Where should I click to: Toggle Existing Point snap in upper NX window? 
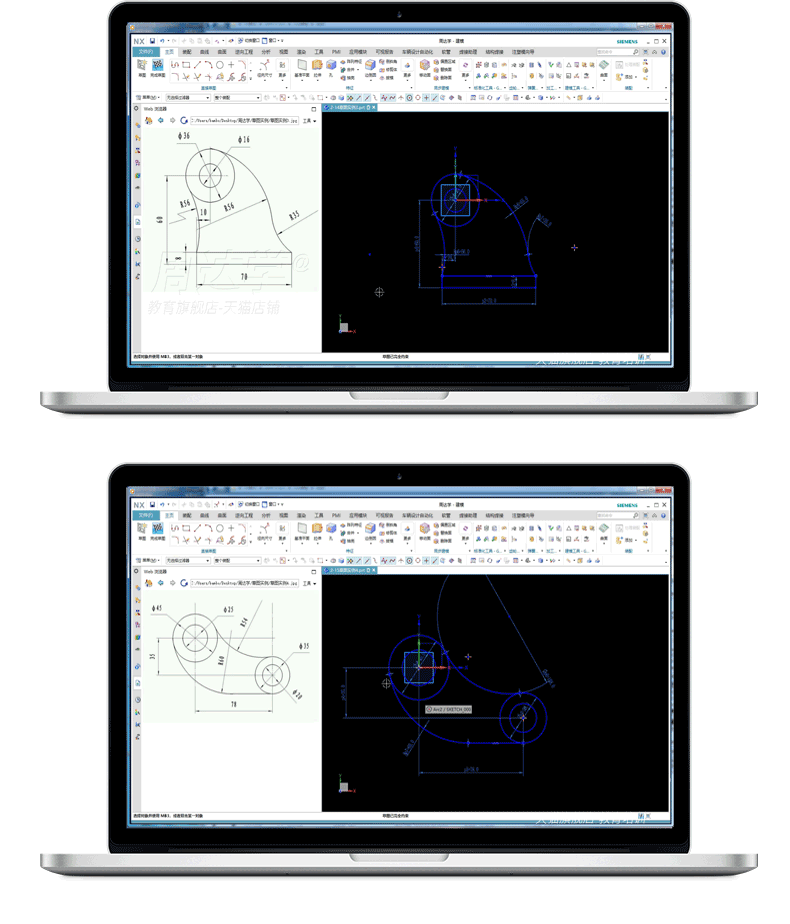[x=427, y=98]
